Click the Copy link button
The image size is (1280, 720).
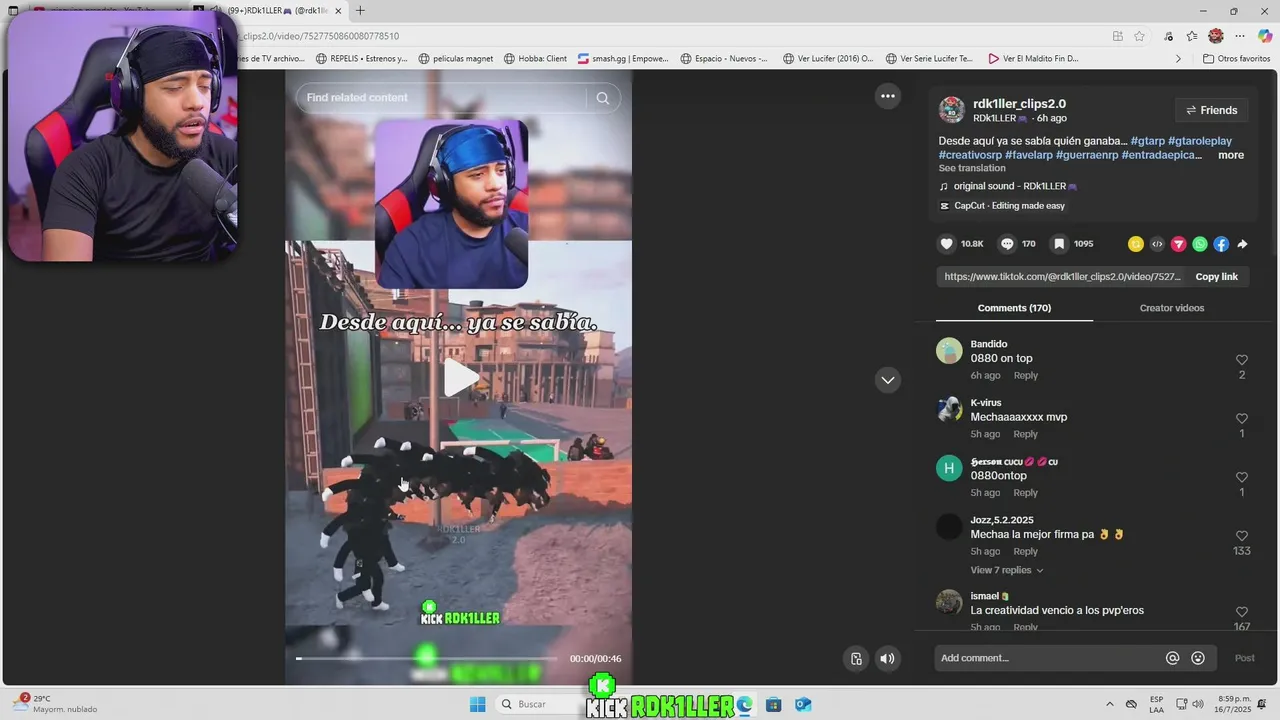coord(1216,277)
